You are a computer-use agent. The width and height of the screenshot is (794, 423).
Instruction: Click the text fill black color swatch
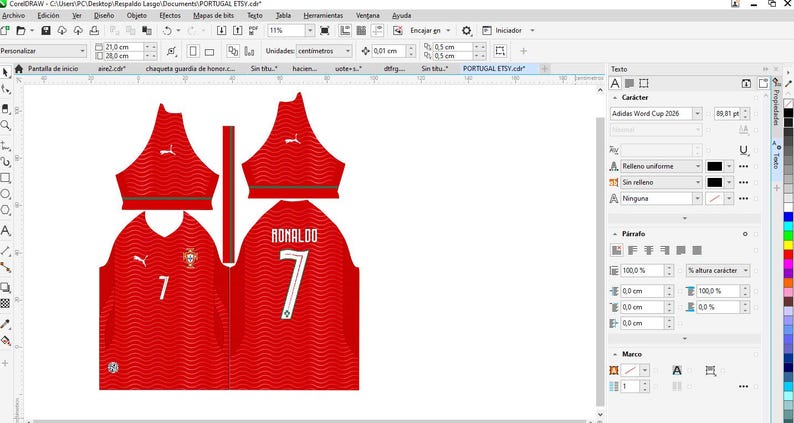pyautogui.click(x=714, y=166)
